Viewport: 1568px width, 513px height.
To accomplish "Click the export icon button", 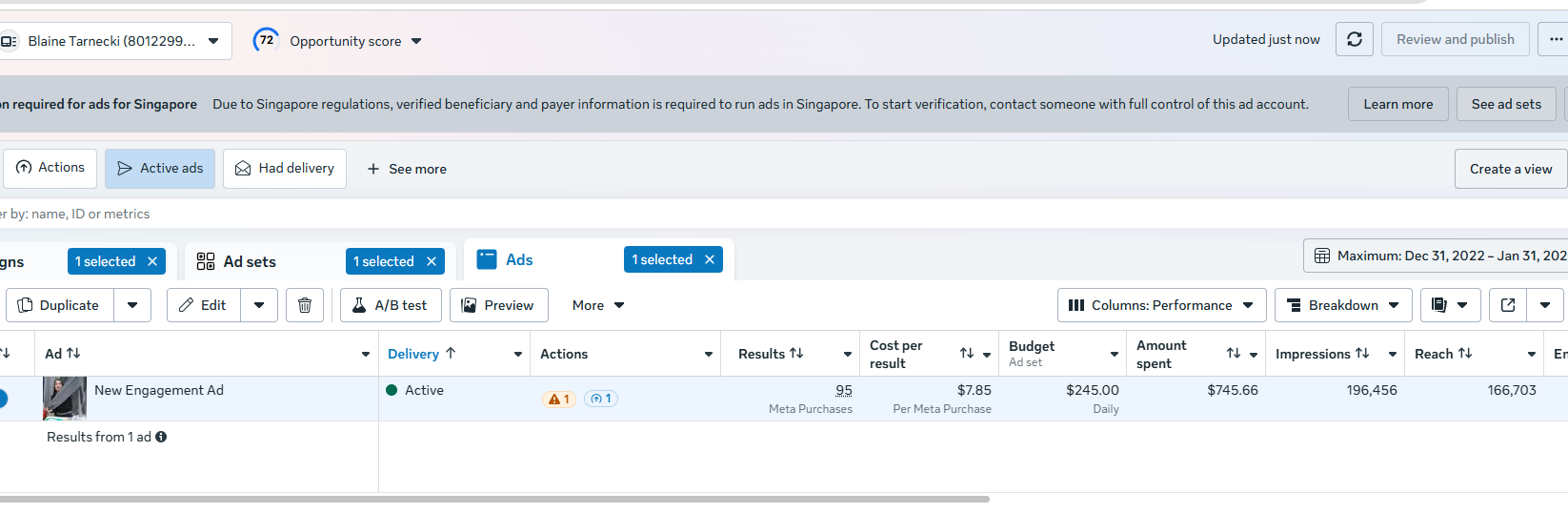I will click(1508, 305).
